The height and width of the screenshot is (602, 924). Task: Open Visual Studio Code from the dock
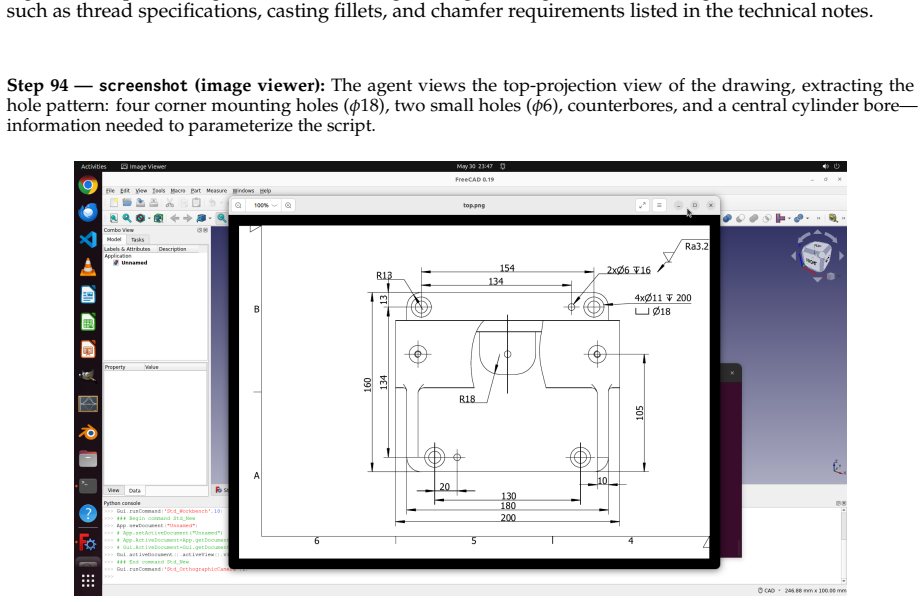pyautogui.click(x=88, y=239)
